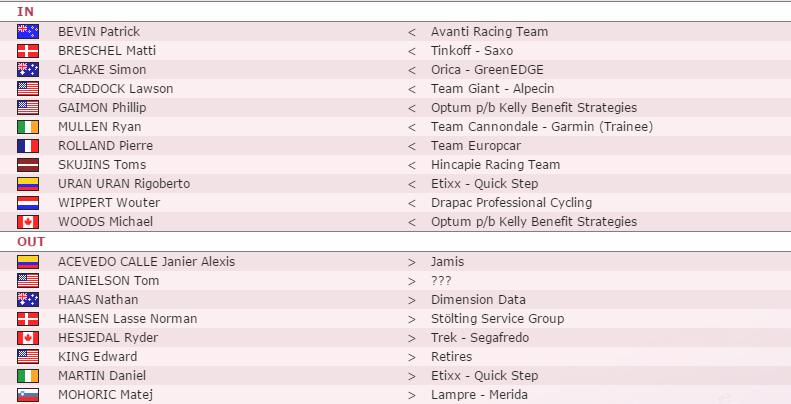Open rider URAN URAN Rigoberto

point(124,184)
